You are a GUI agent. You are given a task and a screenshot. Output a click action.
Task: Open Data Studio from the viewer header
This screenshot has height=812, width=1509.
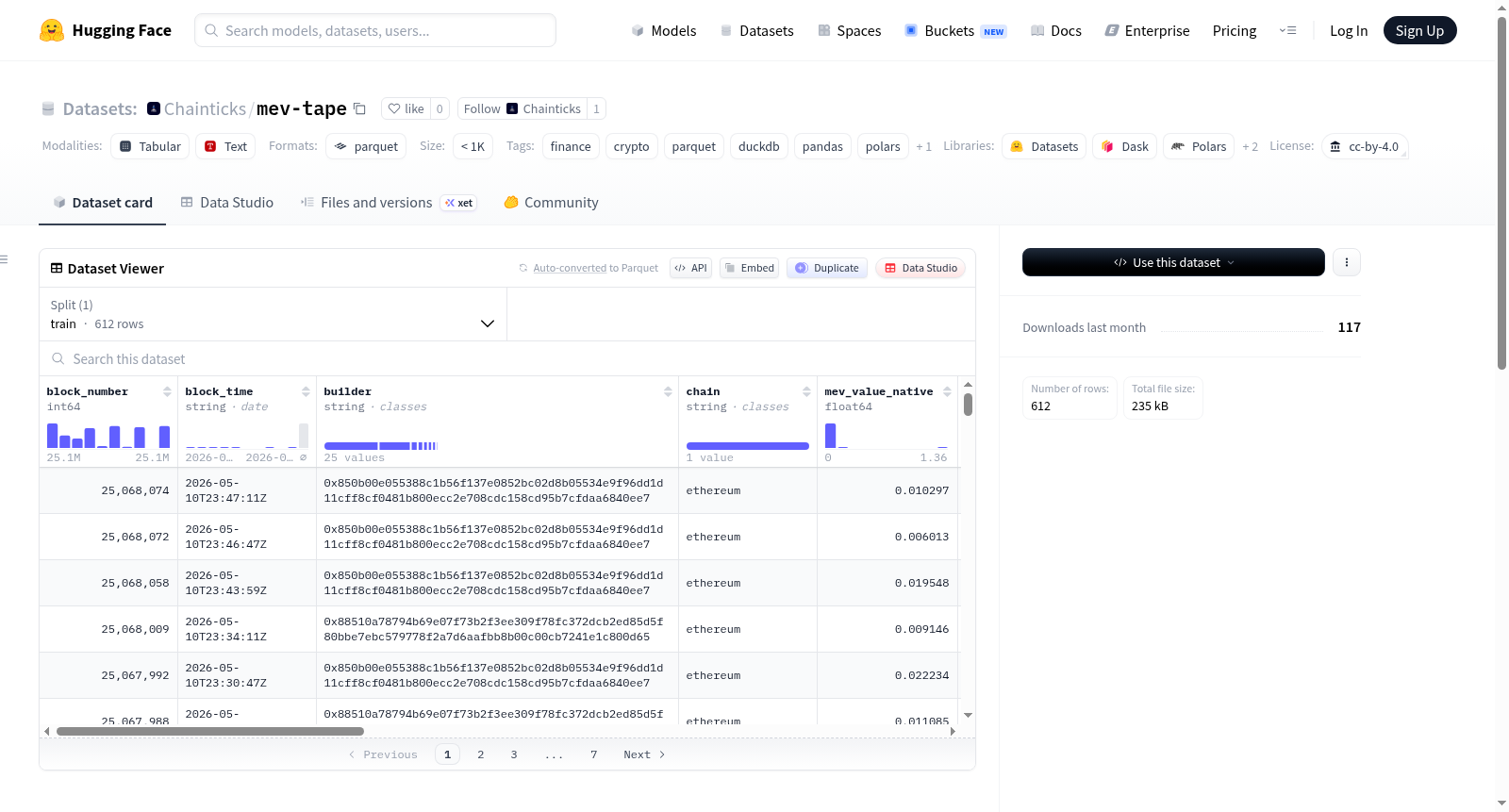[920, 268]
